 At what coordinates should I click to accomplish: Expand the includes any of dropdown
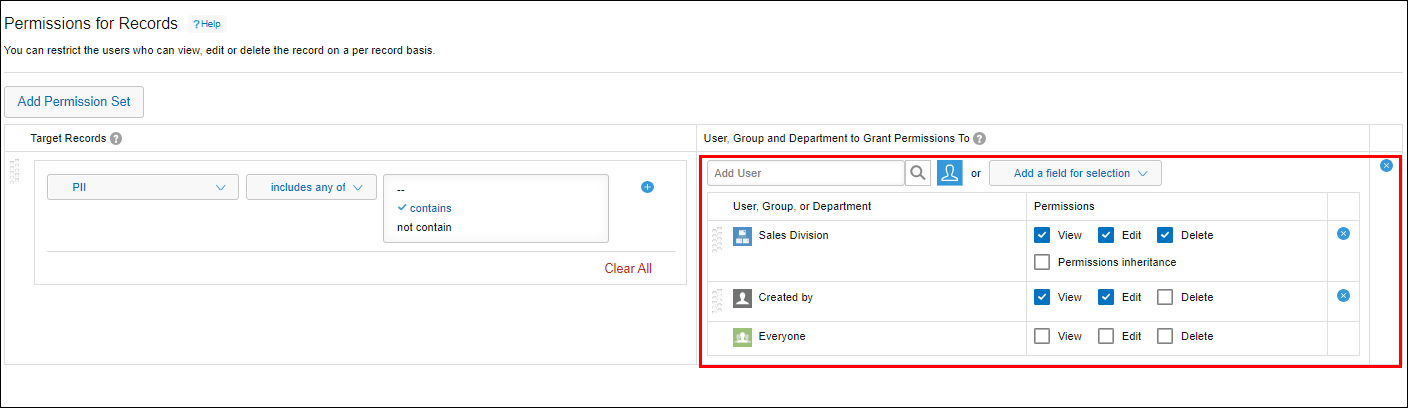click(x=311, y=187)
